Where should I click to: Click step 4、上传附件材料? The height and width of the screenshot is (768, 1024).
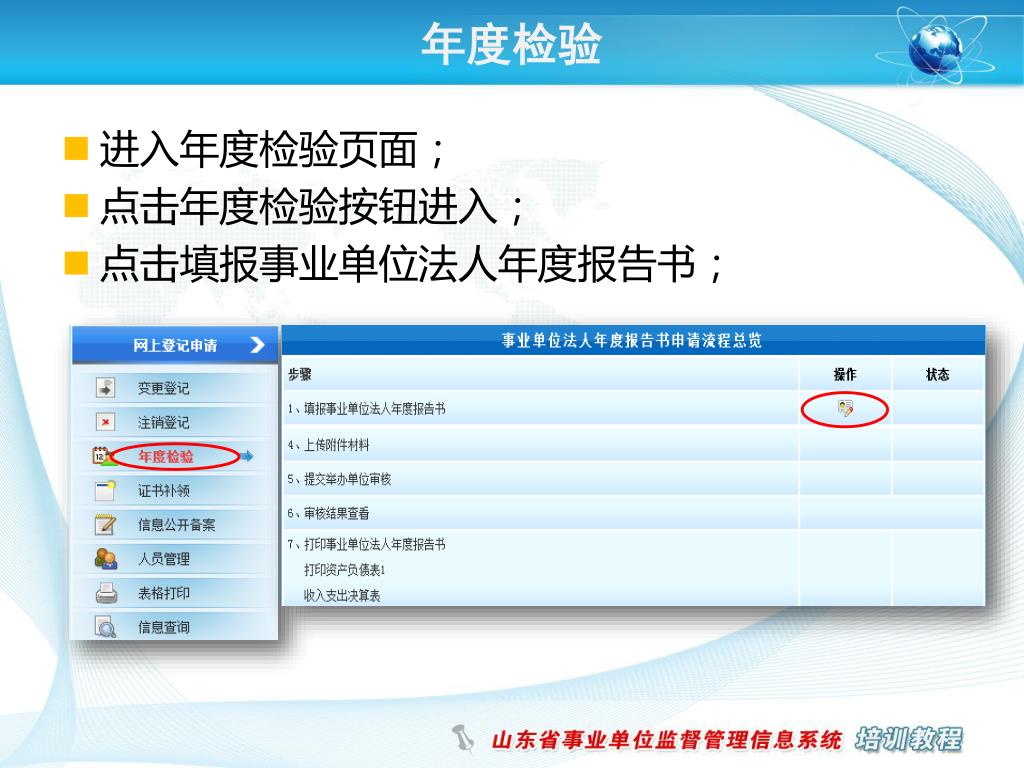[328, 445]
